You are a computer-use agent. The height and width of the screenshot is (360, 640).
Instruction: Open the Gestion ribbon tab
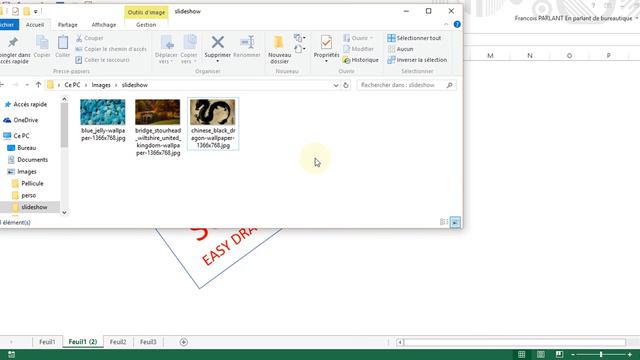coord(146,25)
